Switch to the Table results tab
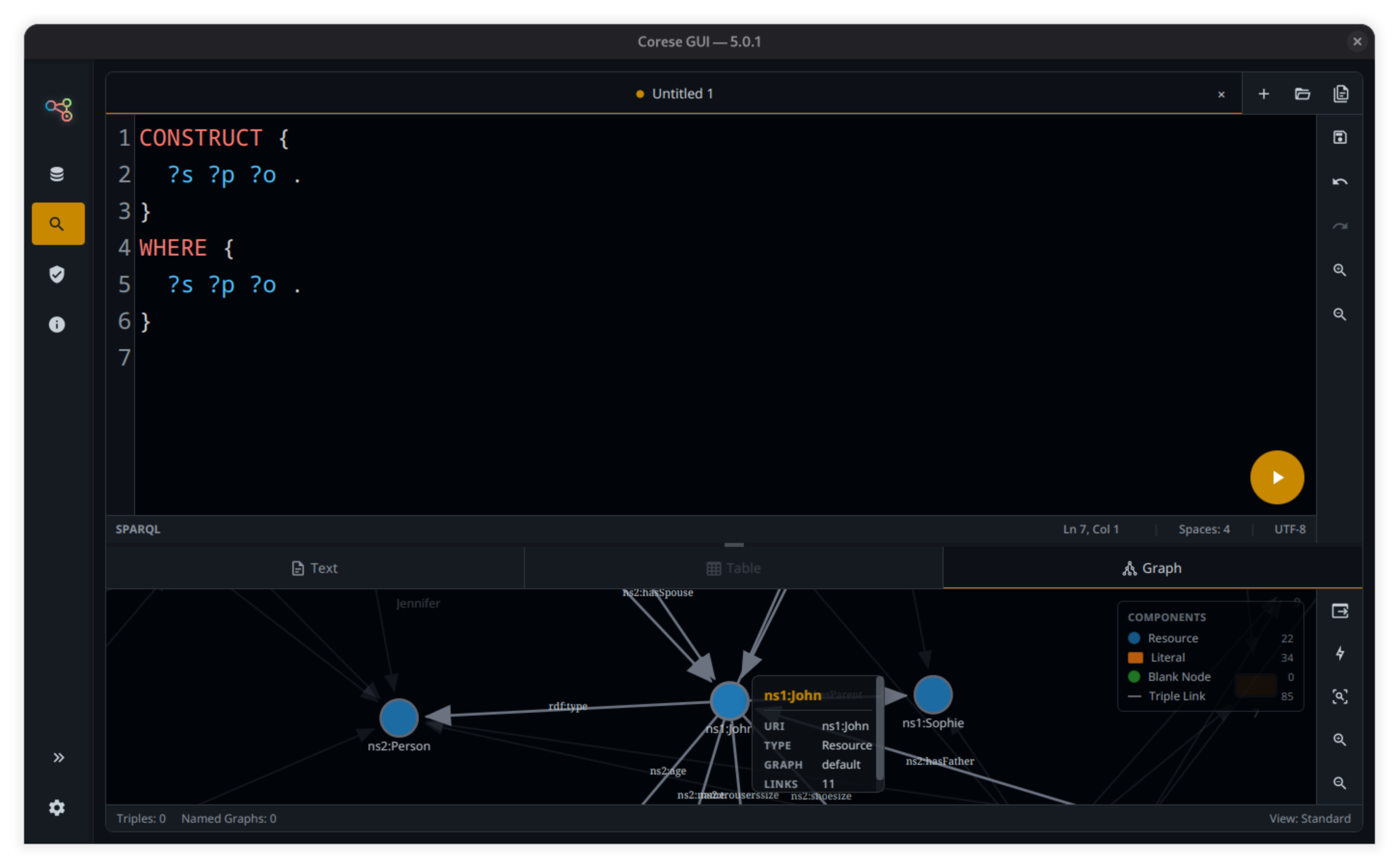Image resolution: width=1399 pixels, height=868 pixels. pos(733,569)
